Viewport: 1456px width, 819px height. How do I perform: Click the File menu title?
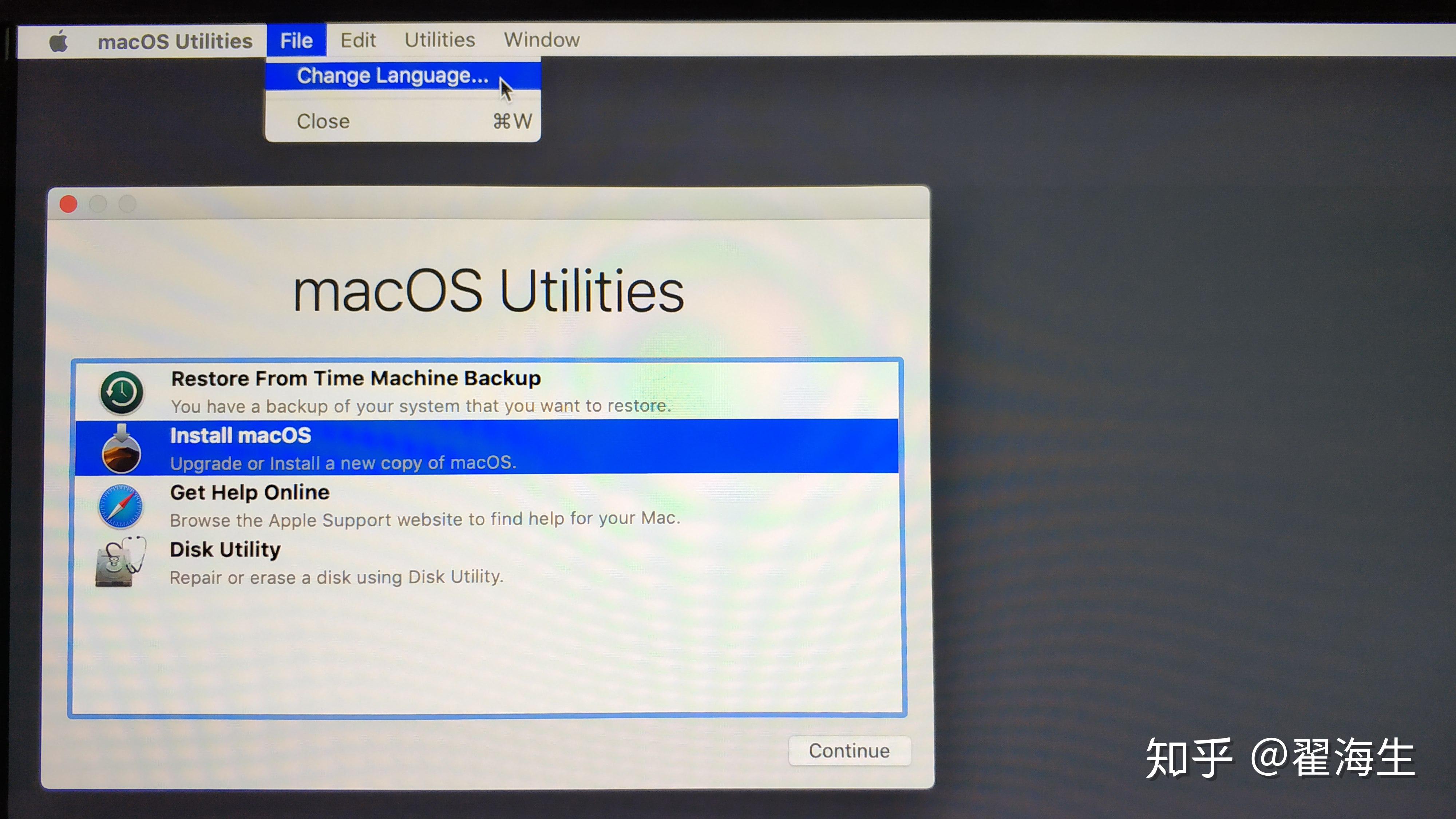pyautogui.click(x=296, y=41)
